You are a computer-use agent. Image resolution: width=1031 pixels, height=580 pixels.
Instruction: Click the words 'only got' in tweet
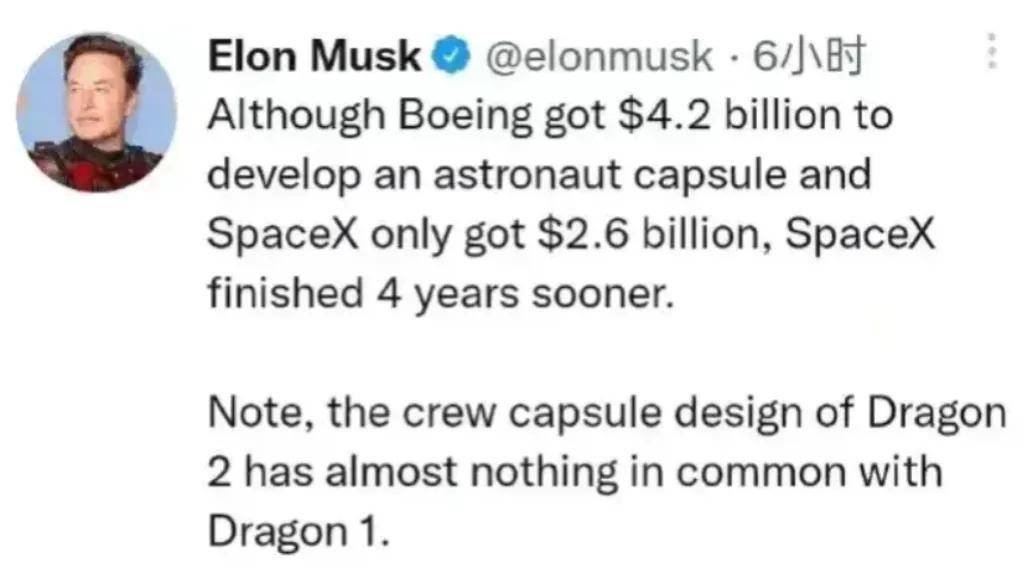(447, 235)
